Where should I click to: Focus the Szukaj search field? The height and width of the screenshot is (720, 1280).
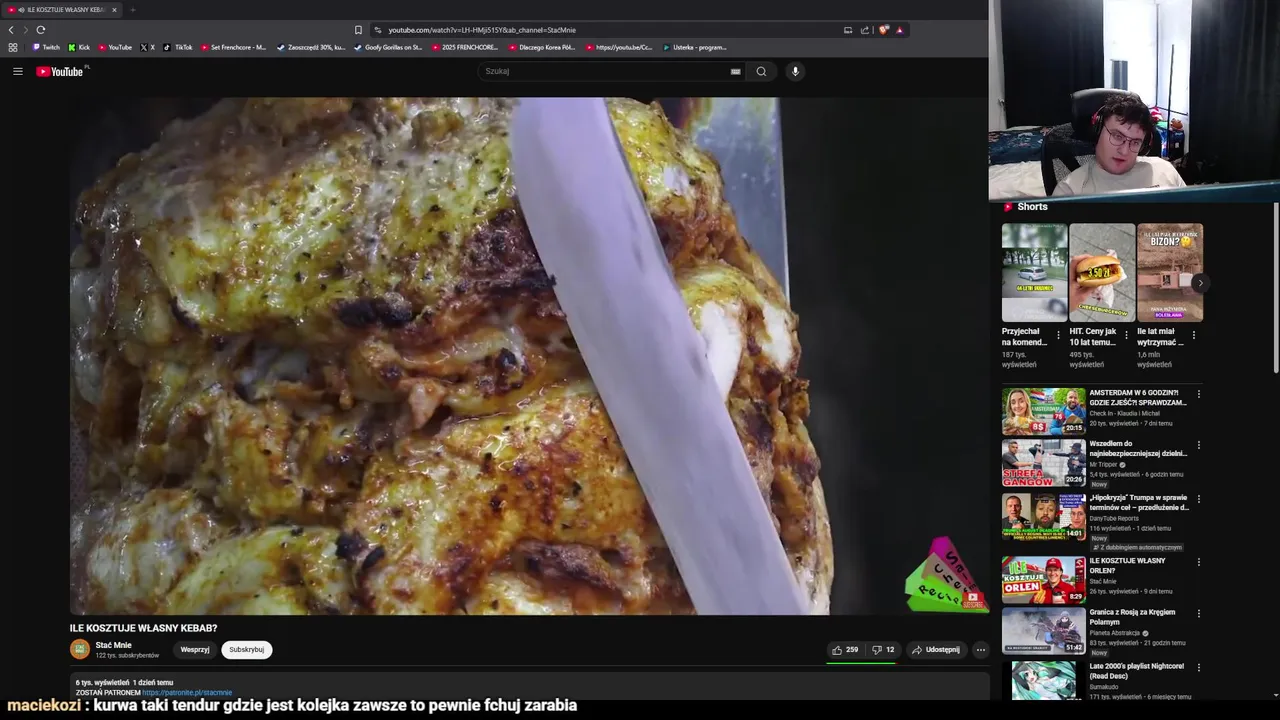point(605,71)
